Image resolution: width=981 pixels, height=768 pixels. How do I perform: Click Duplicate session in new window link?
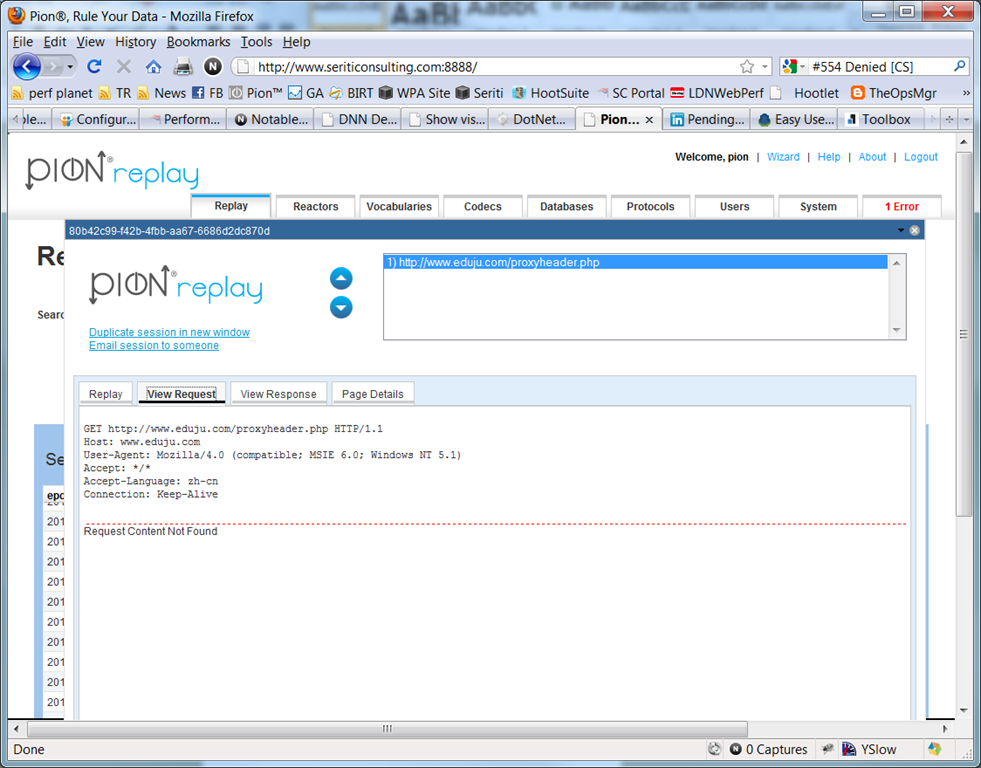click(x=169, y=332)
